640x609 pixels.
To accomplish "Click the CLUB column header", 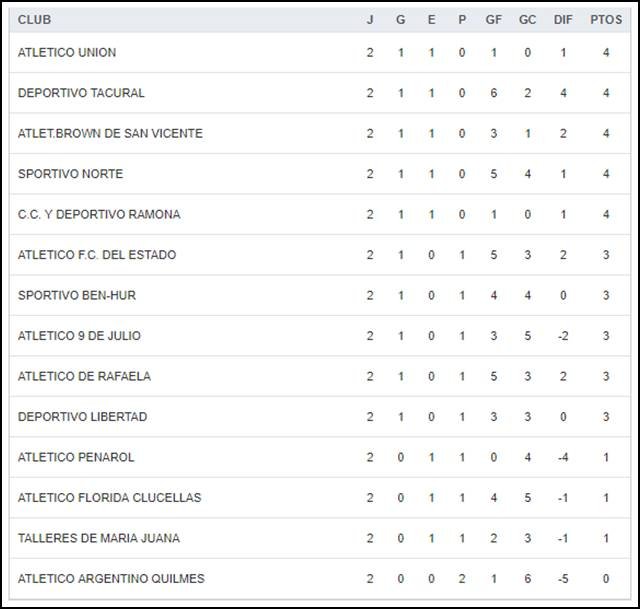I will coord(35,20).
